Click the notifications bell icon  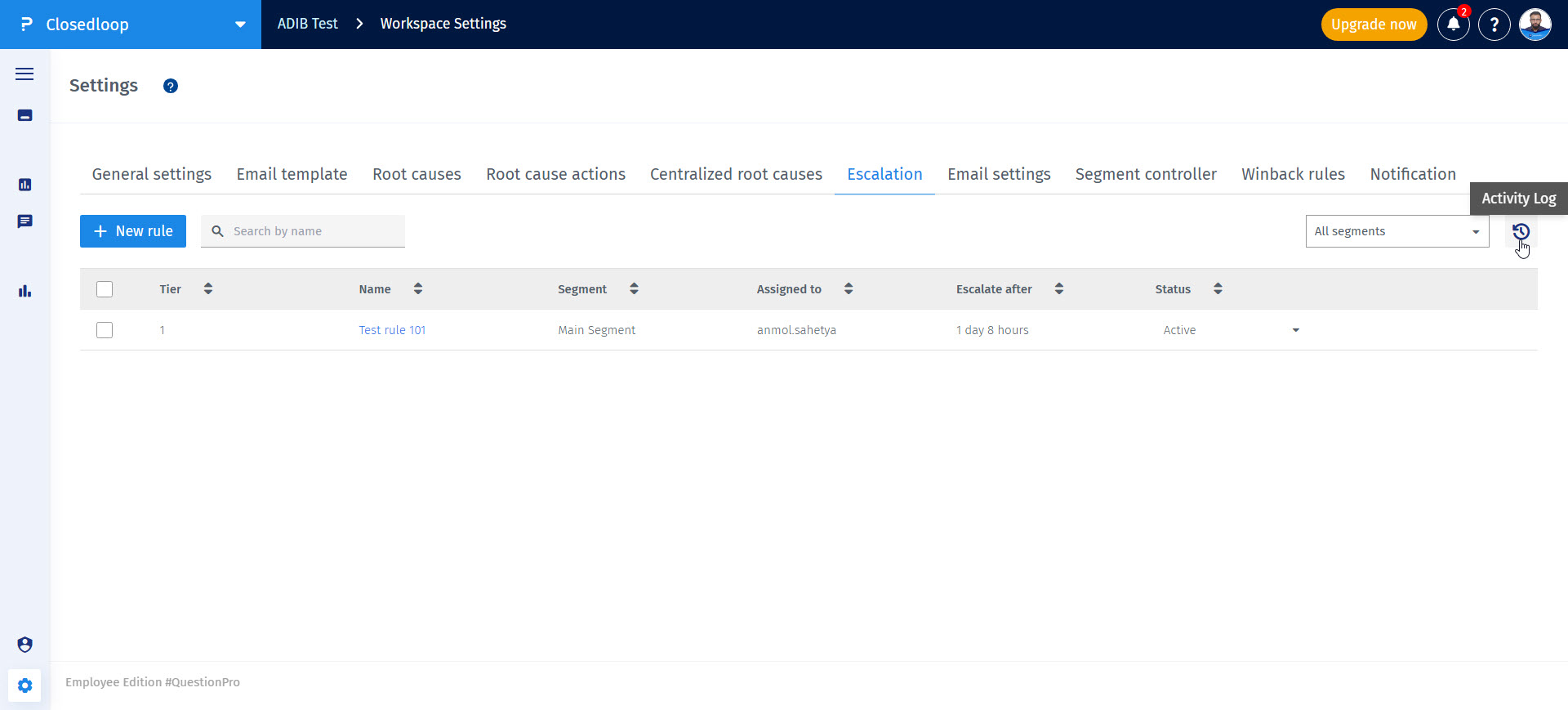[1453, 25]
